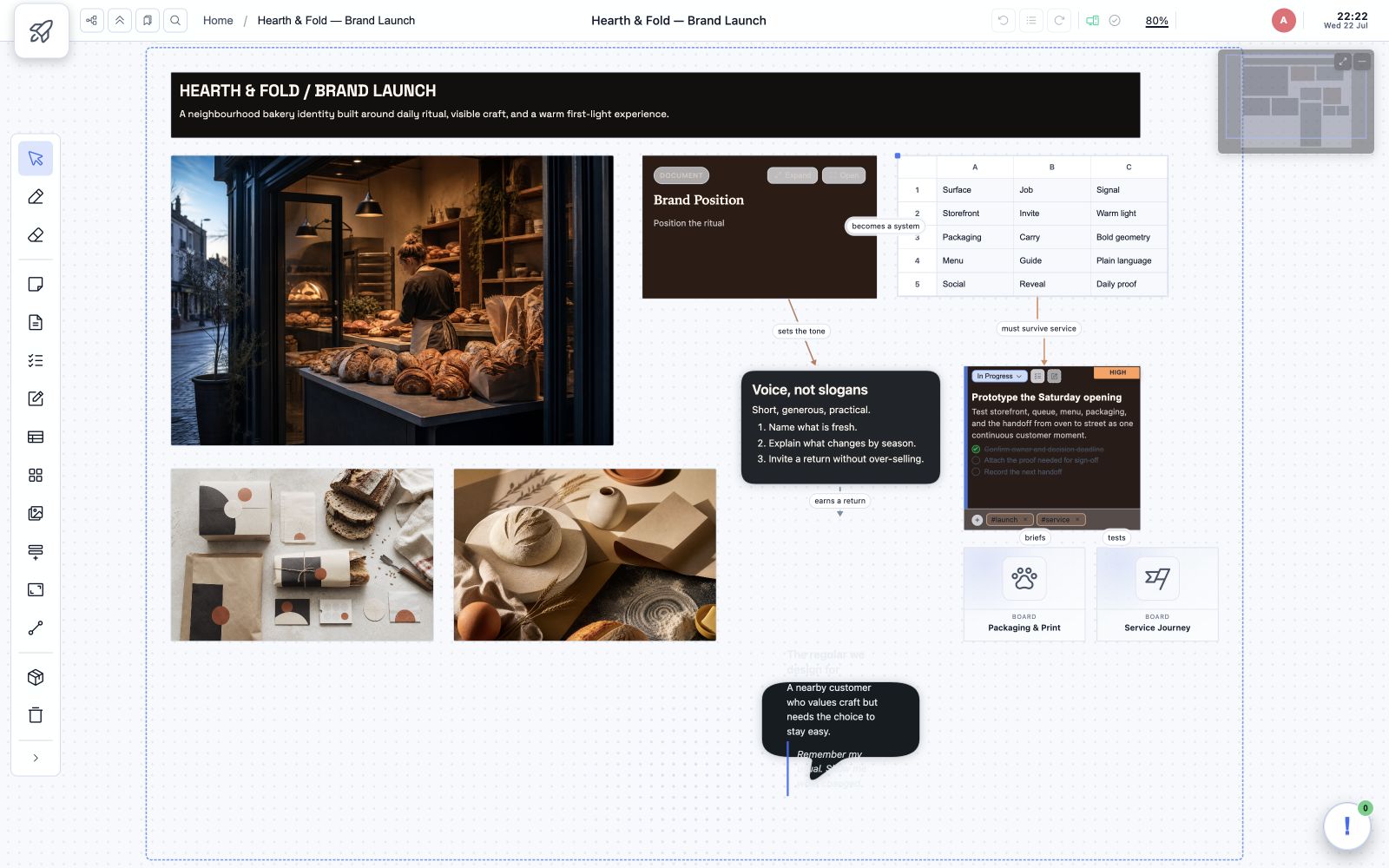Select the pen drawing tool

(x=36, y=197)
